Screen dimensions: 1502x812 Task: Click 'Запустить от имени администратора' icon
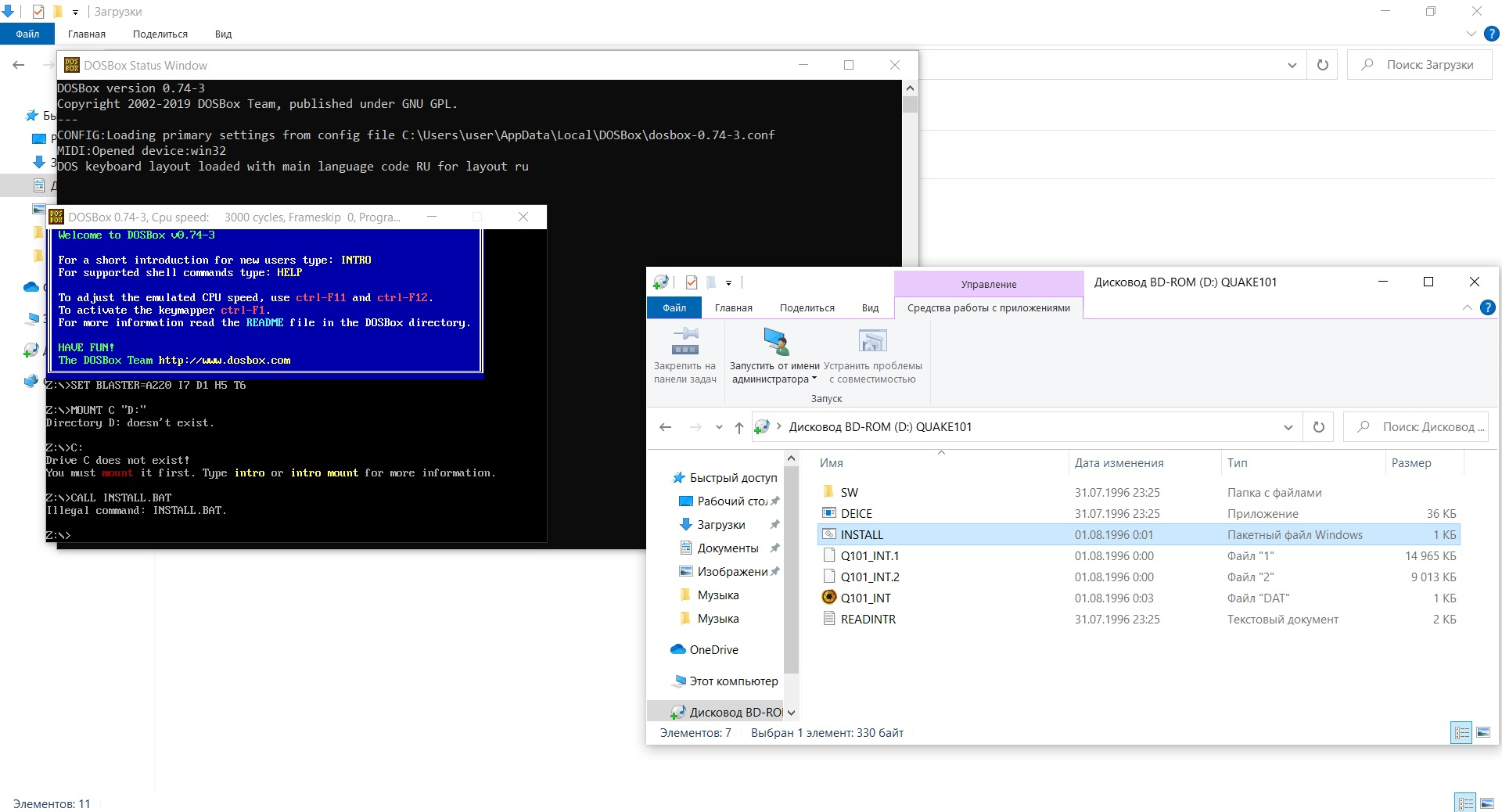(x=775, y=342)
